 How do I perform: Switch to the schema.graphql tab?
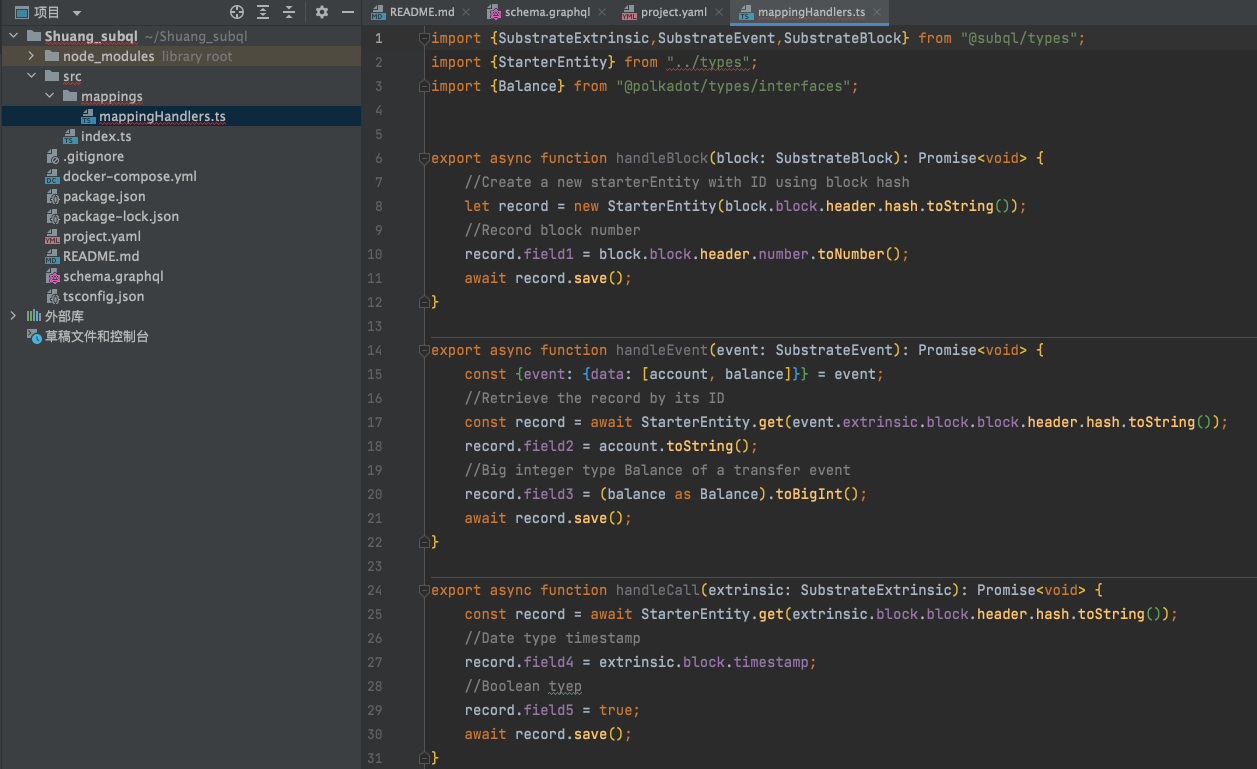point(547,12)
